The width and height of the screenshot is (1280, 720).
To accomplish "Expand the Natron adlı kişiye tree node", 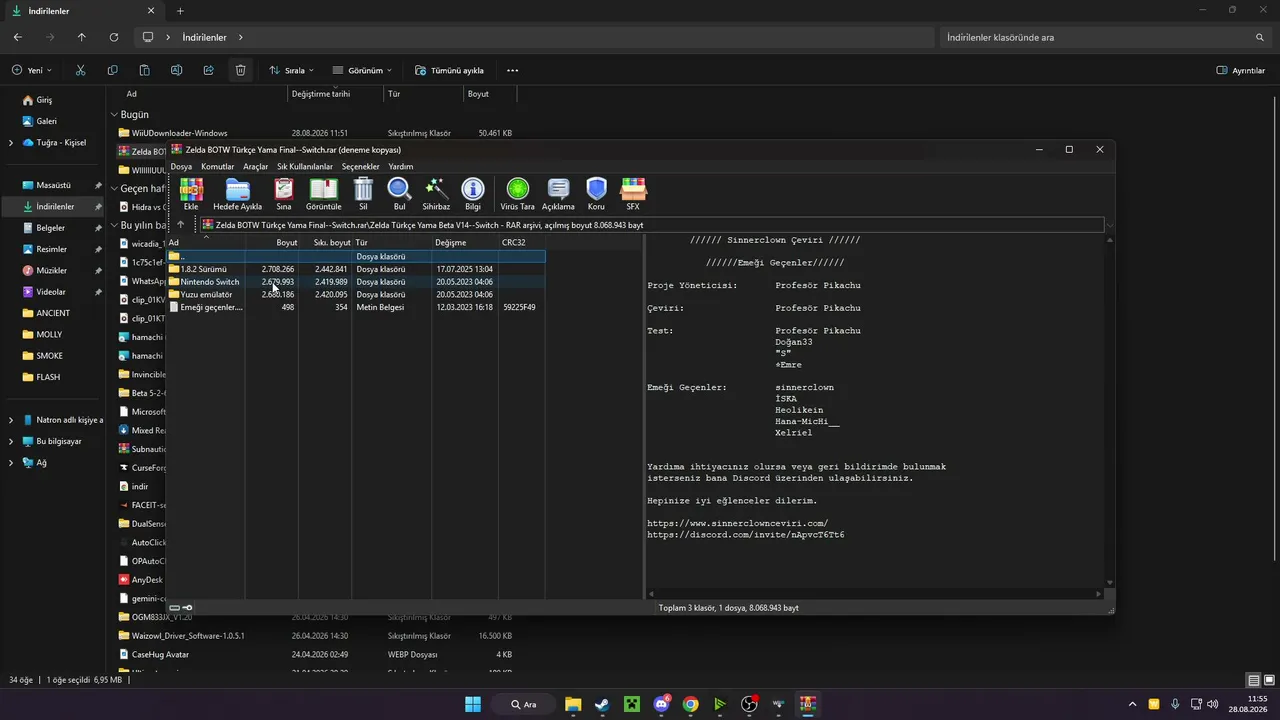I will (11, 420).
